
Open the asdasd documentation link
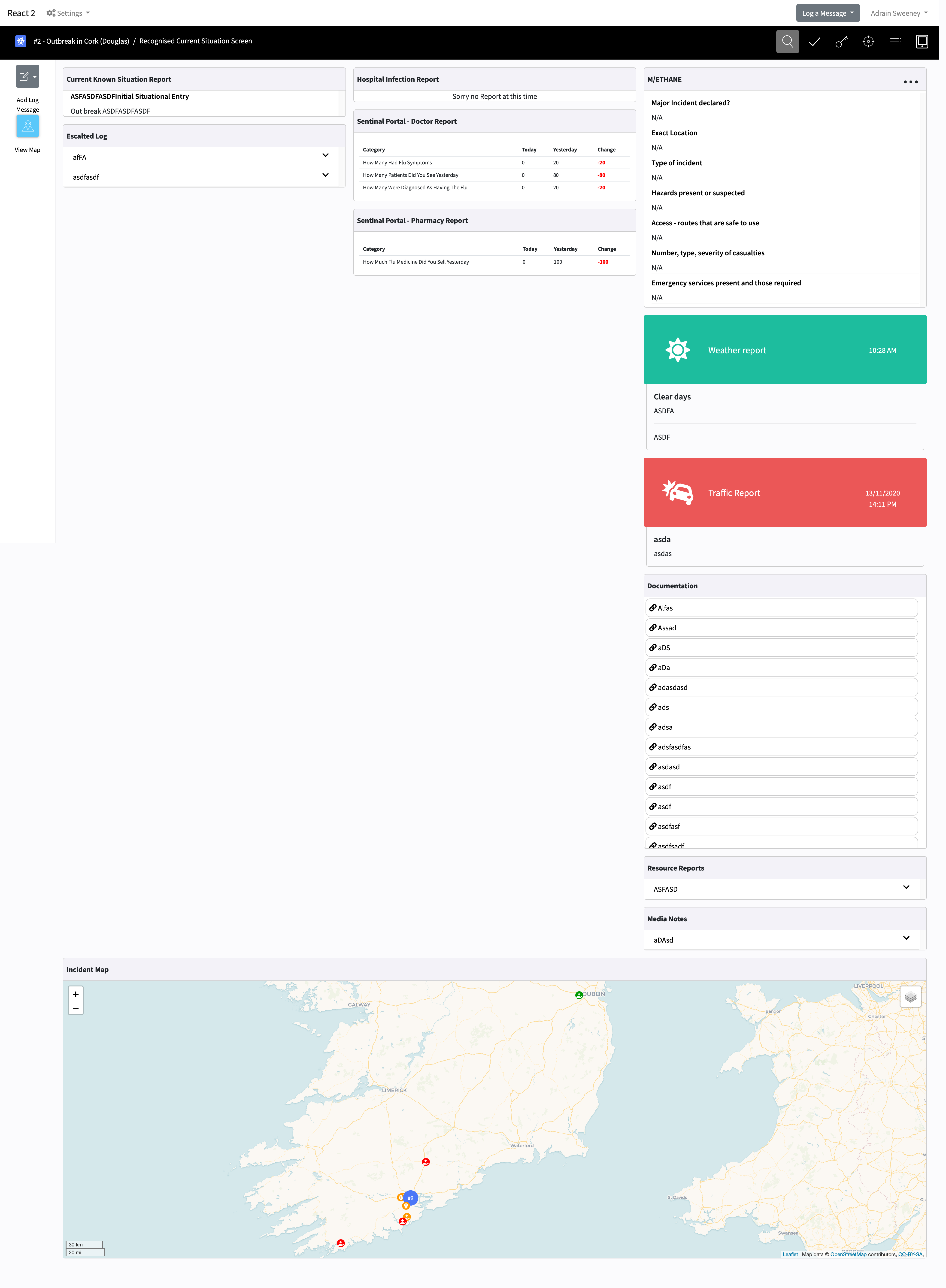click(781, 767)
